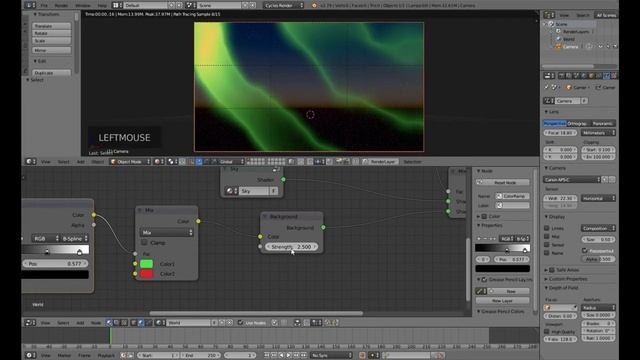
Task: Click the Pos 0.577 field in ColorRamp node
Action: click(x=55, y=264)
